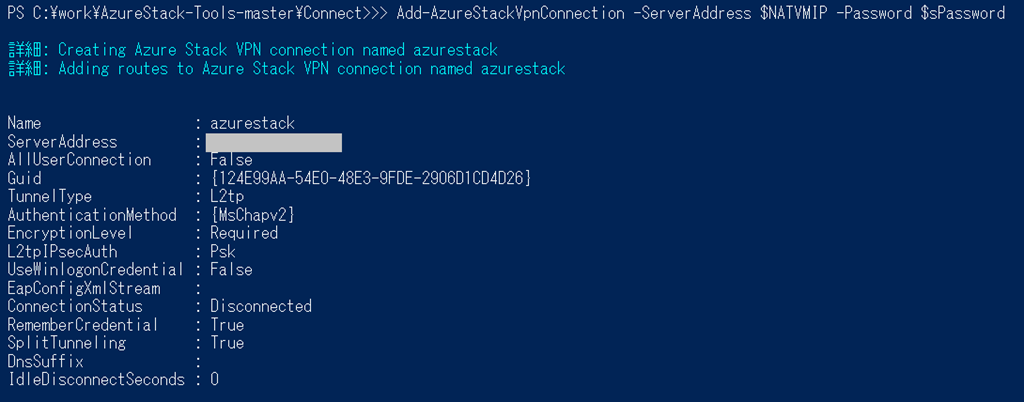Click the RememberCredential value True
This screenshot has width=1024, height=402.
tap(227, 324)
